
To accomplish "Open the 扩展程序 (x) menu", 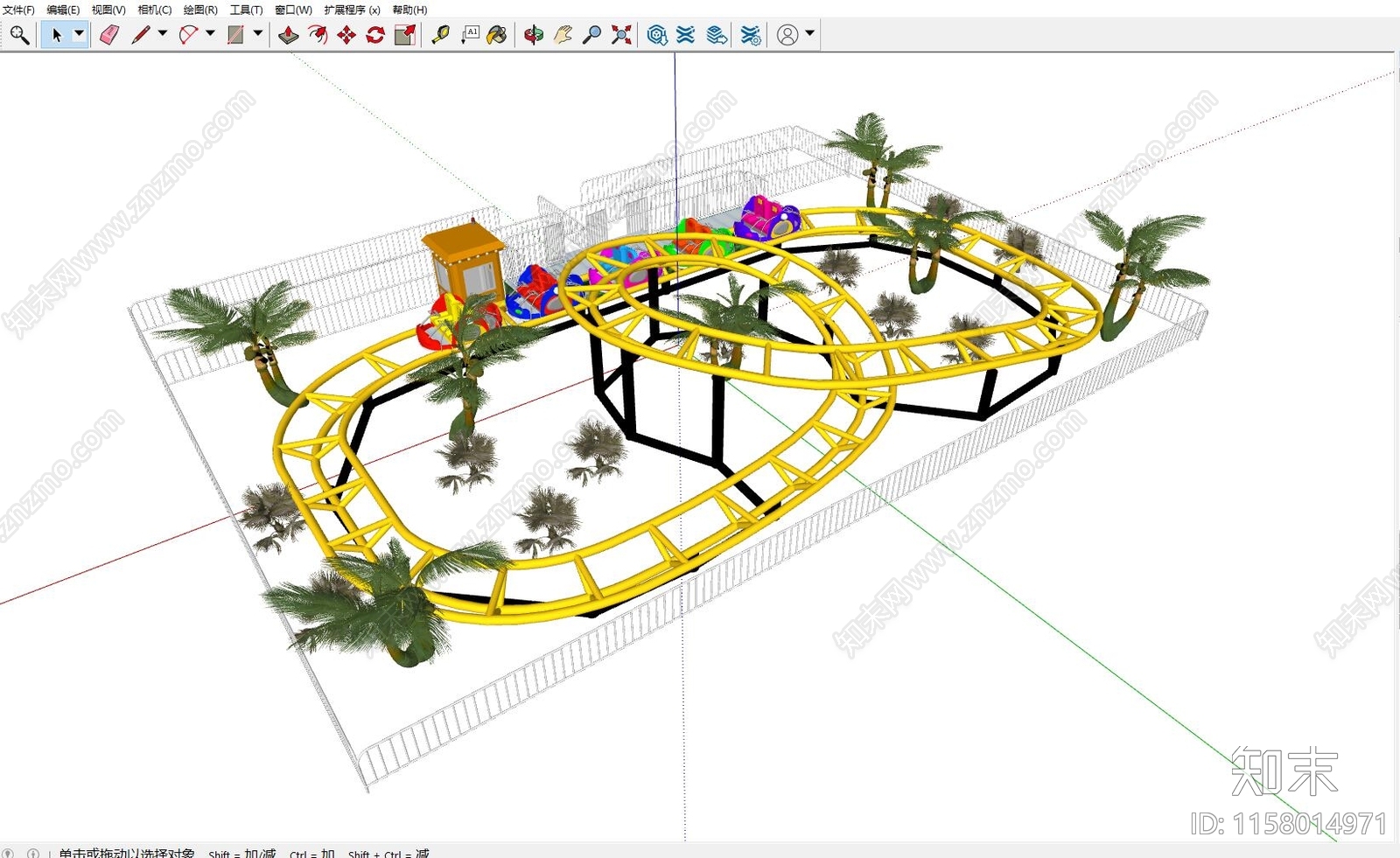I will click(x=352, y=10).
